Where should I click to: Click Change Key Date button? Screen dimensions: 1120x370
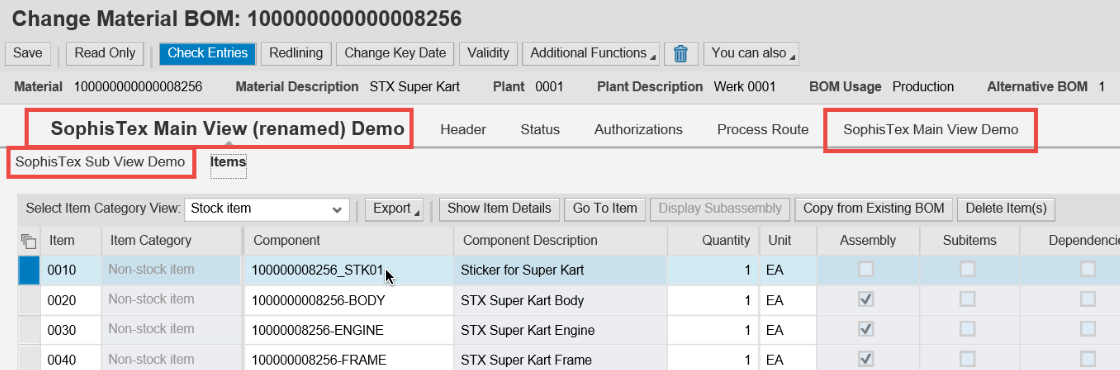coord(395,53)
